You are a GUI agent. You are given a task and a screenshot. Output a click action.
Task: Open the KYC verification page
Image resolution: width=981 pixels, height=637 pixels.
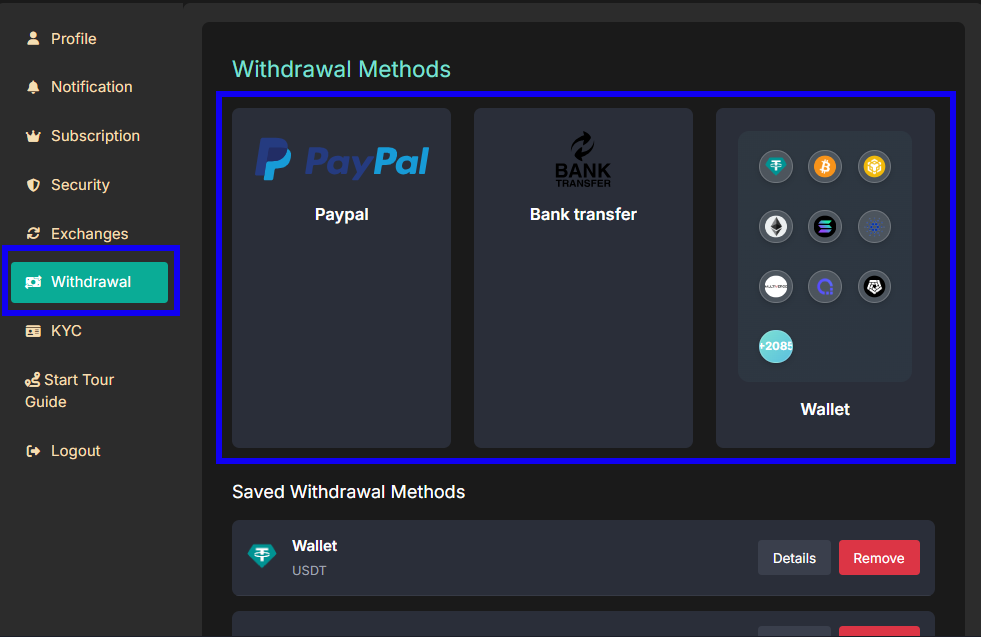[66, 331]
